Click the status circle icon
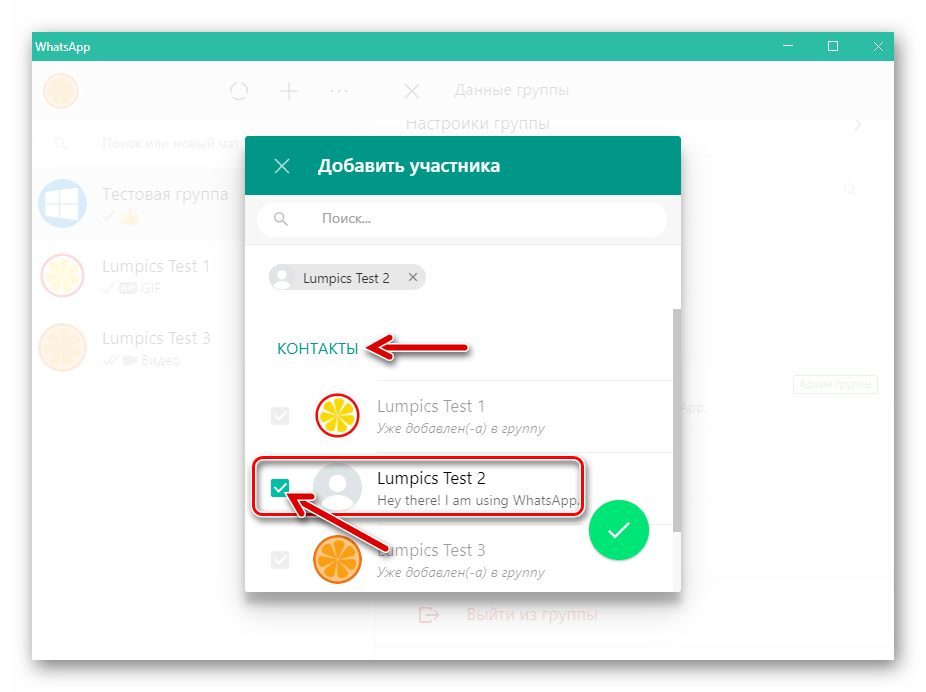The width and height of the screenshot is (926, 692). (239, 91)
